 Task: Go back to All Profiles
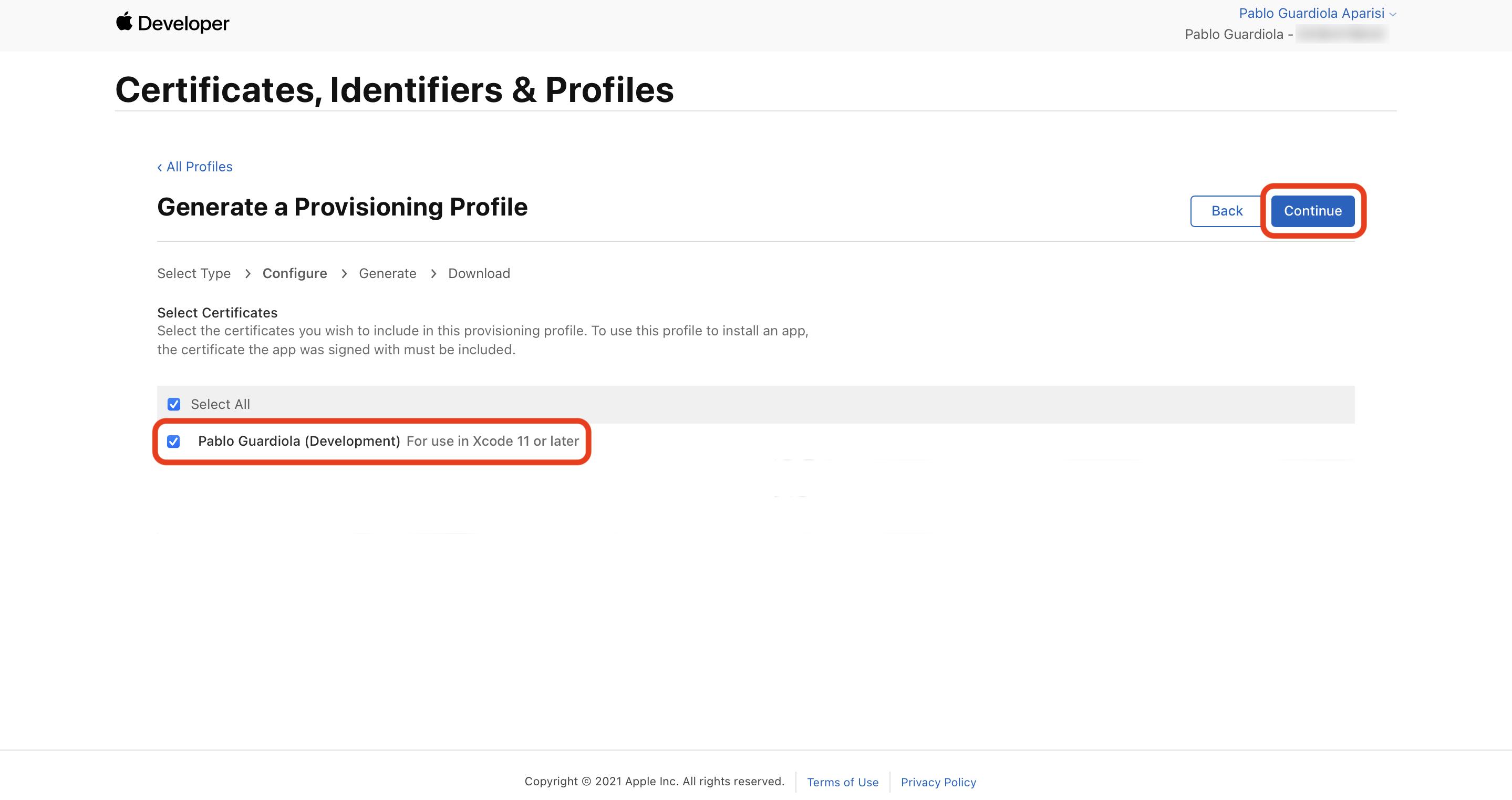point(199,167)
